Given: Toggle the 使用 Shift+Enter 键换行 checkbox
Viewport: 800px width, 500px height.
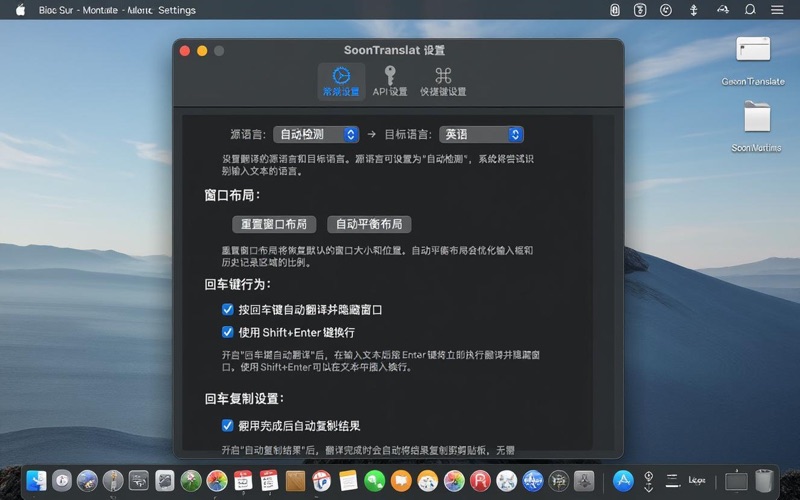Looking at the screenshot, I should pos(228,332).
